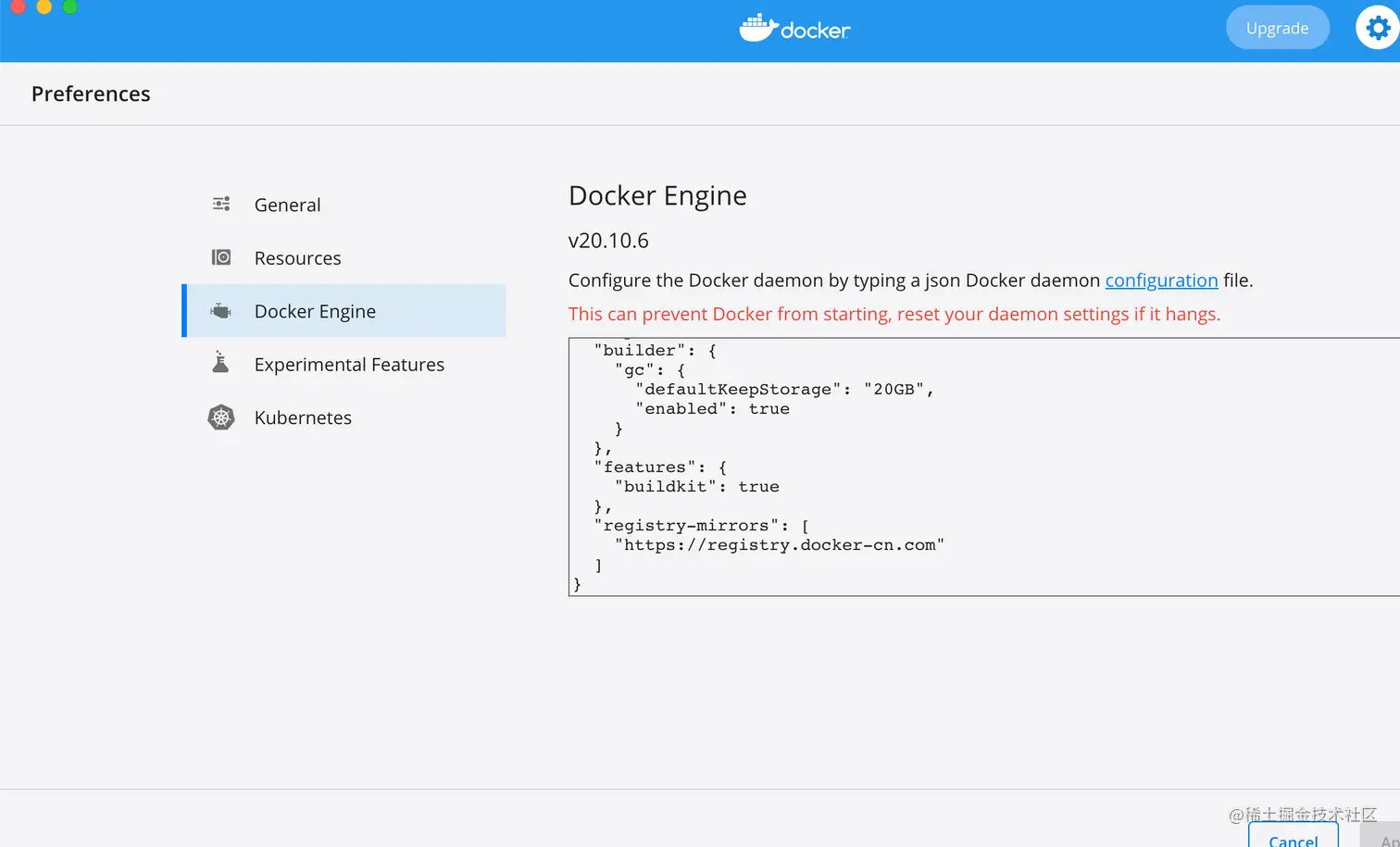Click the v20.10.6 version text

(x=608, y=241)
